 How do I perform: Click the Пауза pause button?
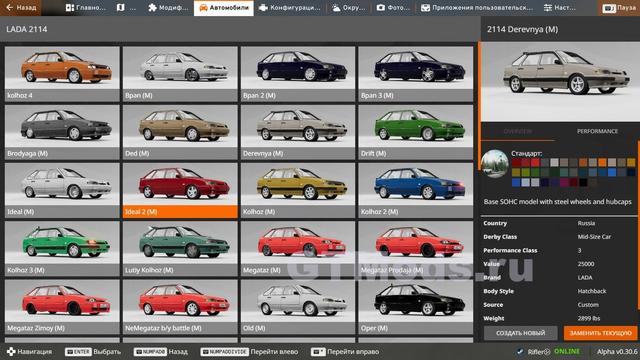click(x=620, y=8)
